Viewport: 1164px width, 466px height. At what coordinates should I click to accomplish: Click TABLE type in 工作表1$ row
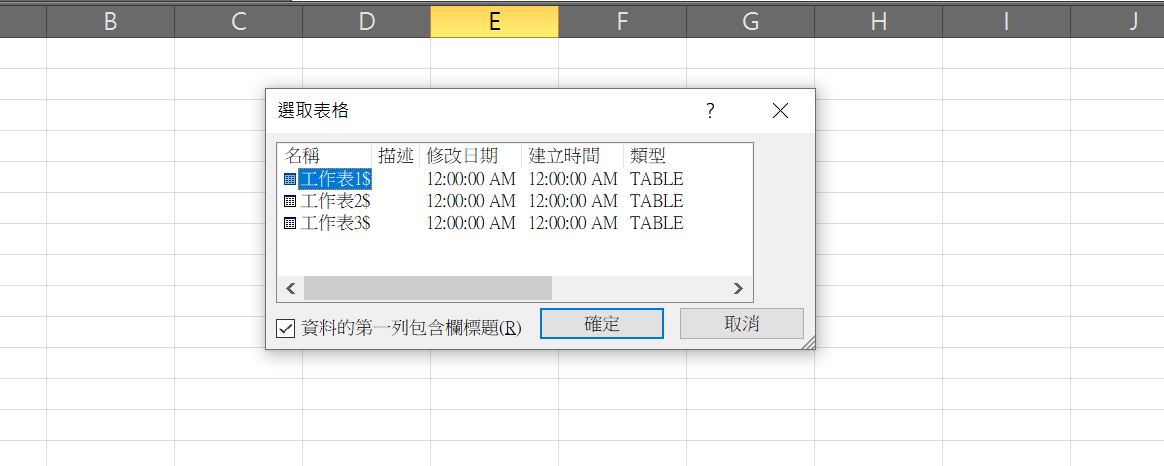[x=657, y=179]
